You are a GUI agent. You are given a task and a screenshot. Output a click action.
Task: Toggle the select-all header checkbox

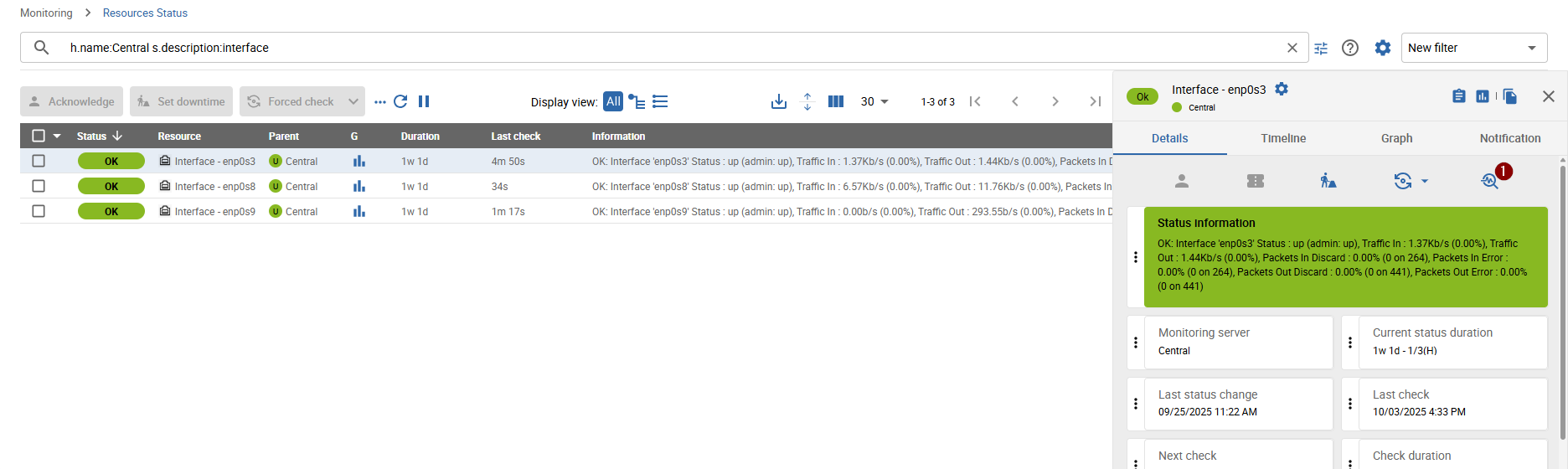click(39, 136)
